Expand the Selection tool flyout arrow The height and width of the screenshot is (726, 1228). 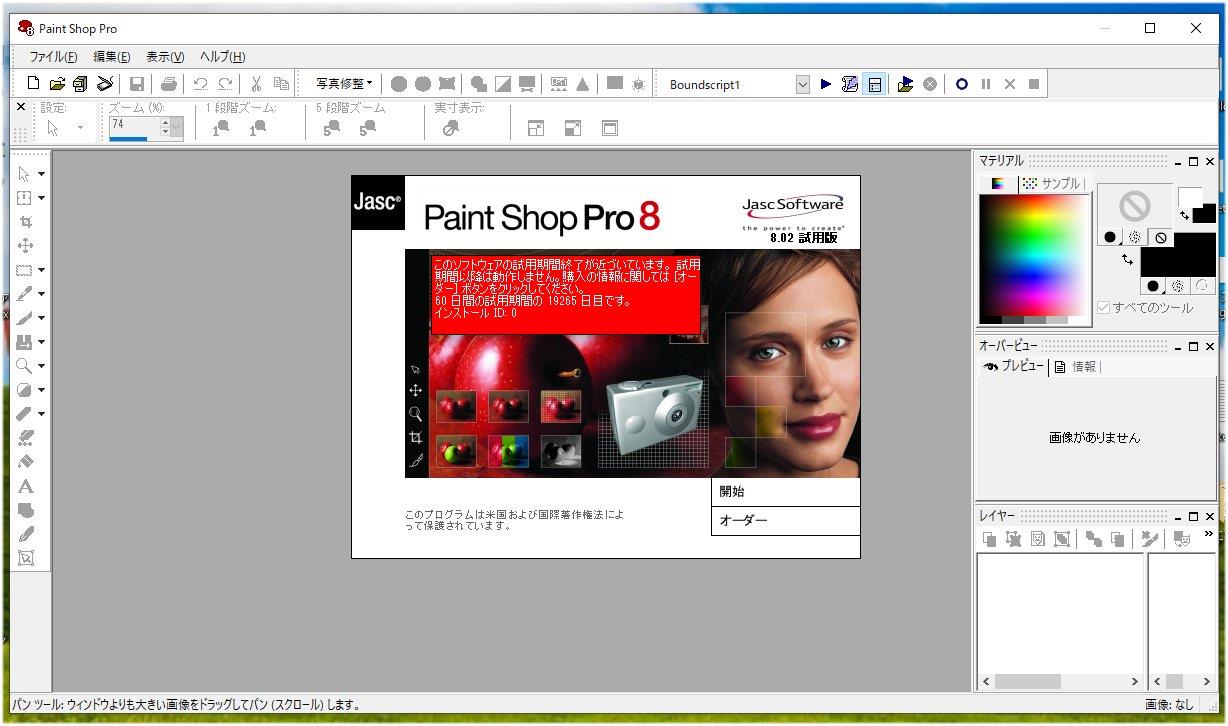[41, 270]
